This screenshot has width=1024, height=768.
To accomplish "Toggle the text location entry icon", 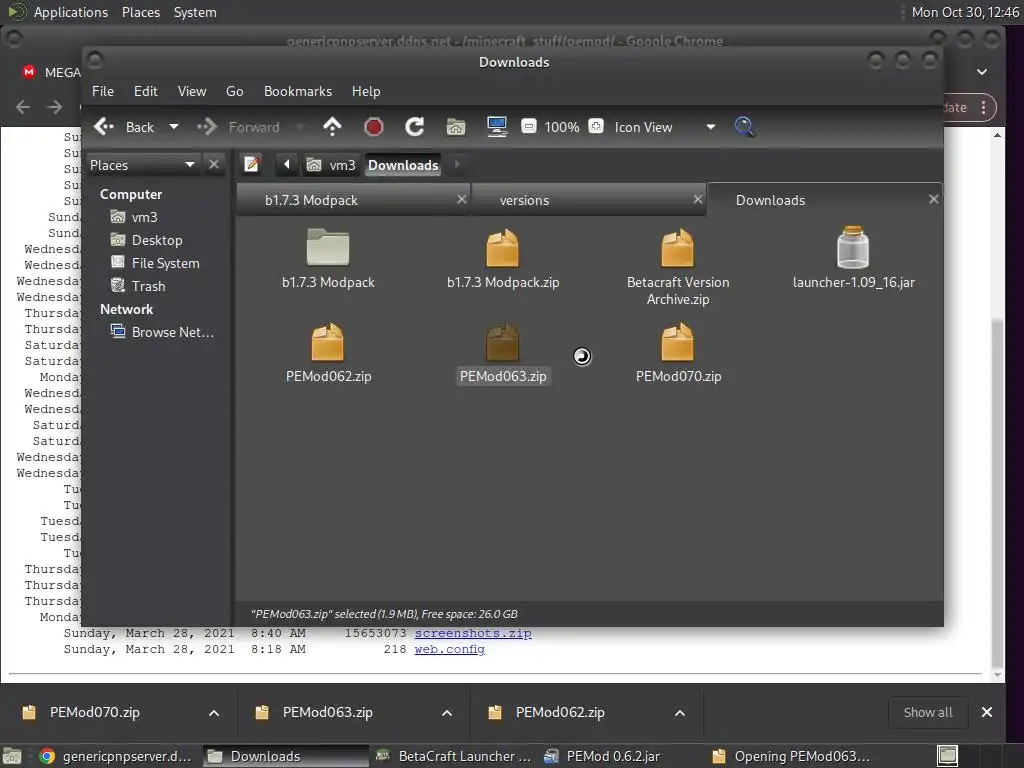I will 251,165.
